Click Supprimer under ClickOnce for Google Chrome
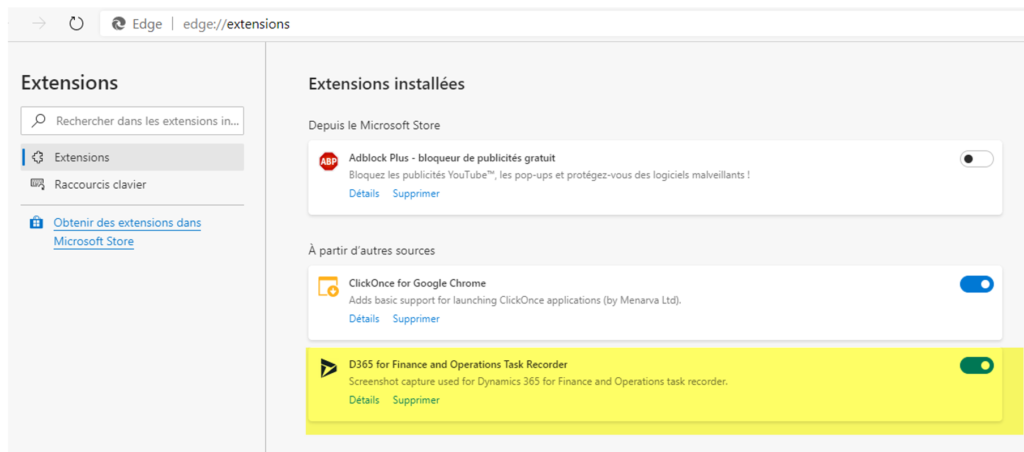This screenshot has width=1024, height=452. point(415,319)
